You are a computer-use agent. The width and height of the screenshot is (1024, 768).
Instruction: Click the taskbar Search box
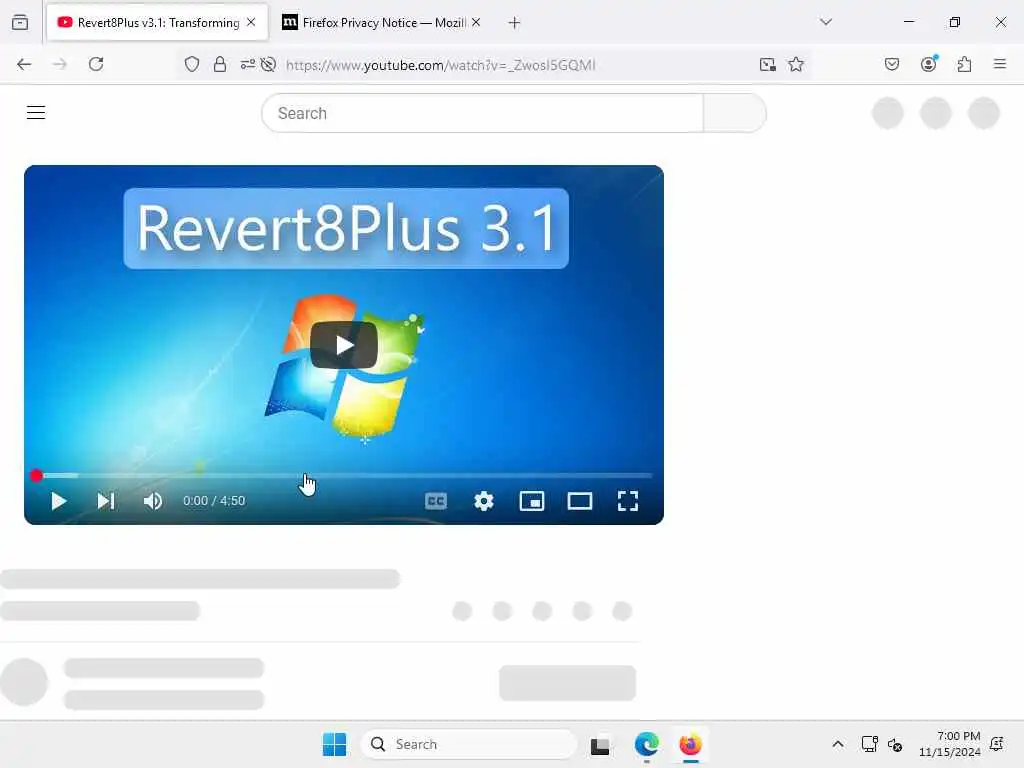[x=468, y=744]
